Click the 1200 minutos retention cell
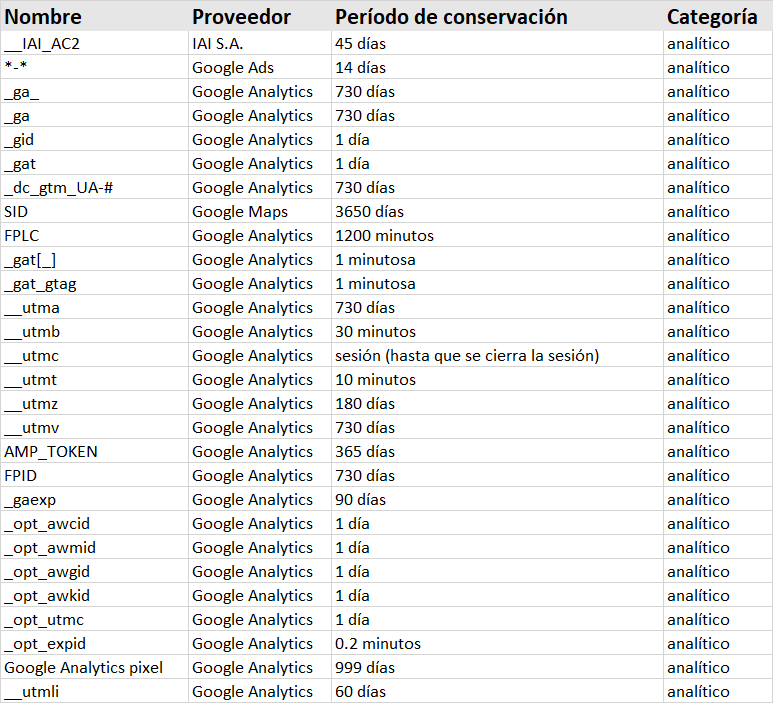 pos(384,236)
